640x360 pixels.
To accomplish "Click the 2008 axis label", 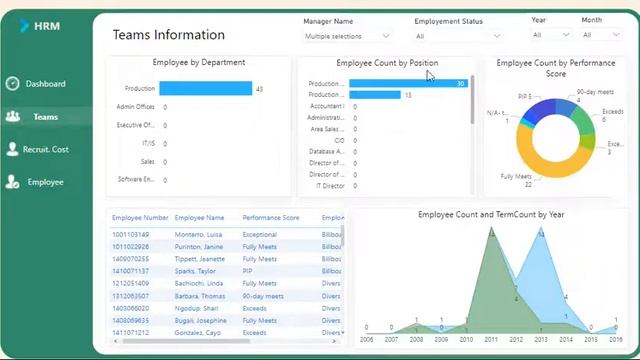I will (x=416, y=340).
